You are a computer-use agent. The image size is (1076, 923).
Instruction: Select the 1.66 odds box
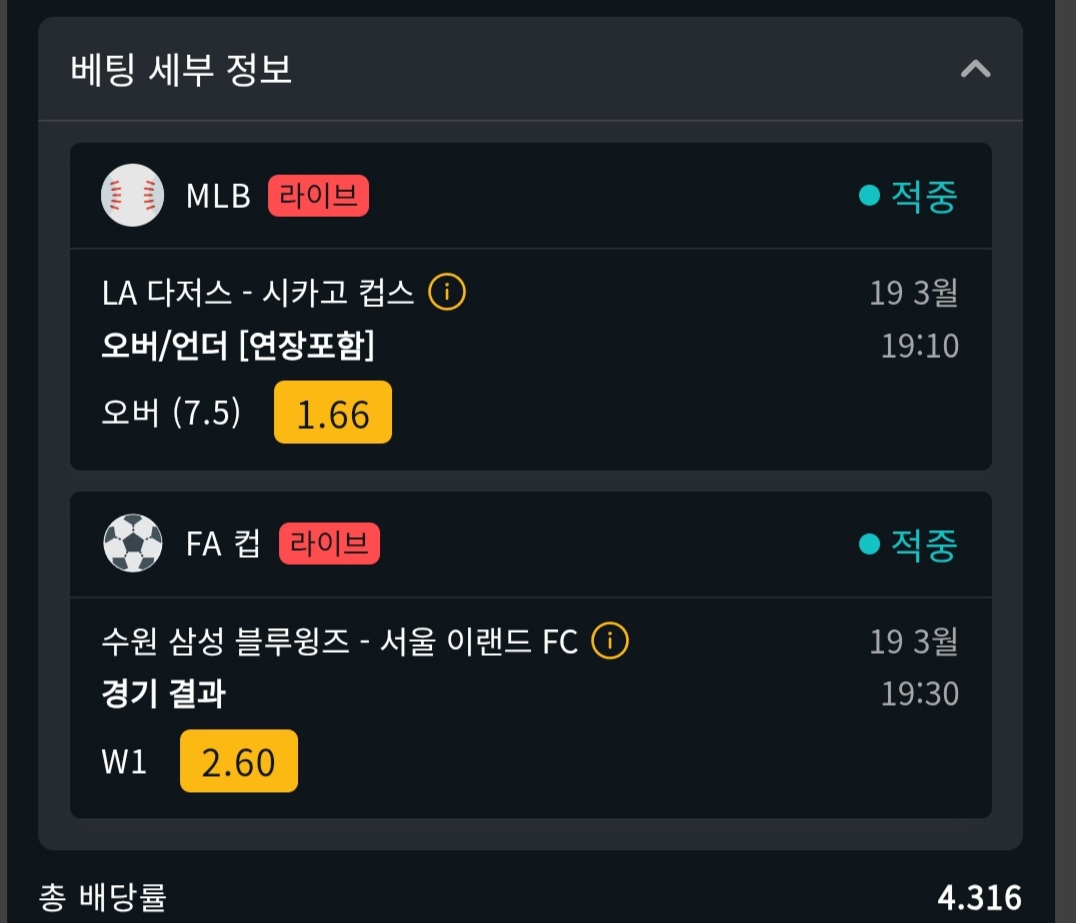pos(333,413)
